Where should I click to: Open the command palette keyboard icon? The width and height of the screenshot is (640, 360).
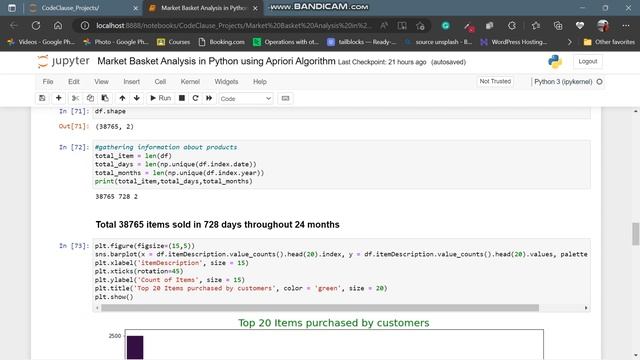pos(285,98)
